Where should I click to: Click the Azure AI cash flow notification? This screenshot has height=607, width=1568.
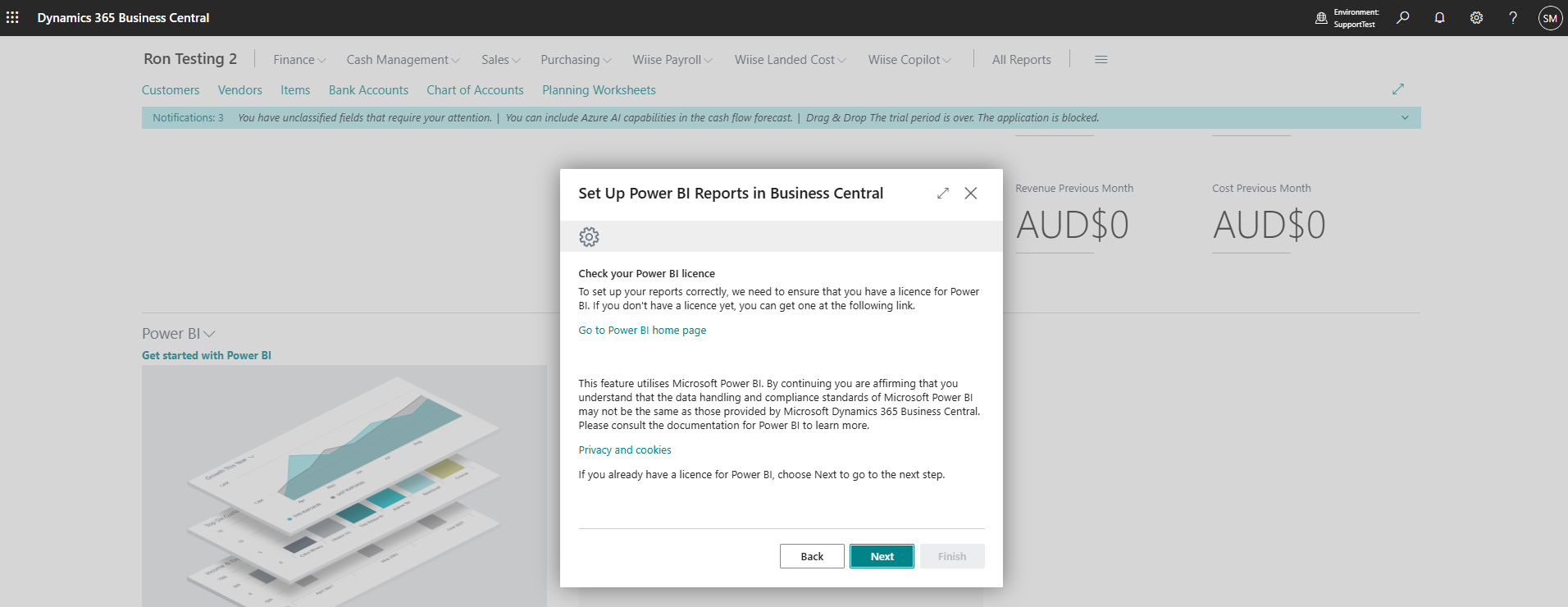(x=649, y=118)
